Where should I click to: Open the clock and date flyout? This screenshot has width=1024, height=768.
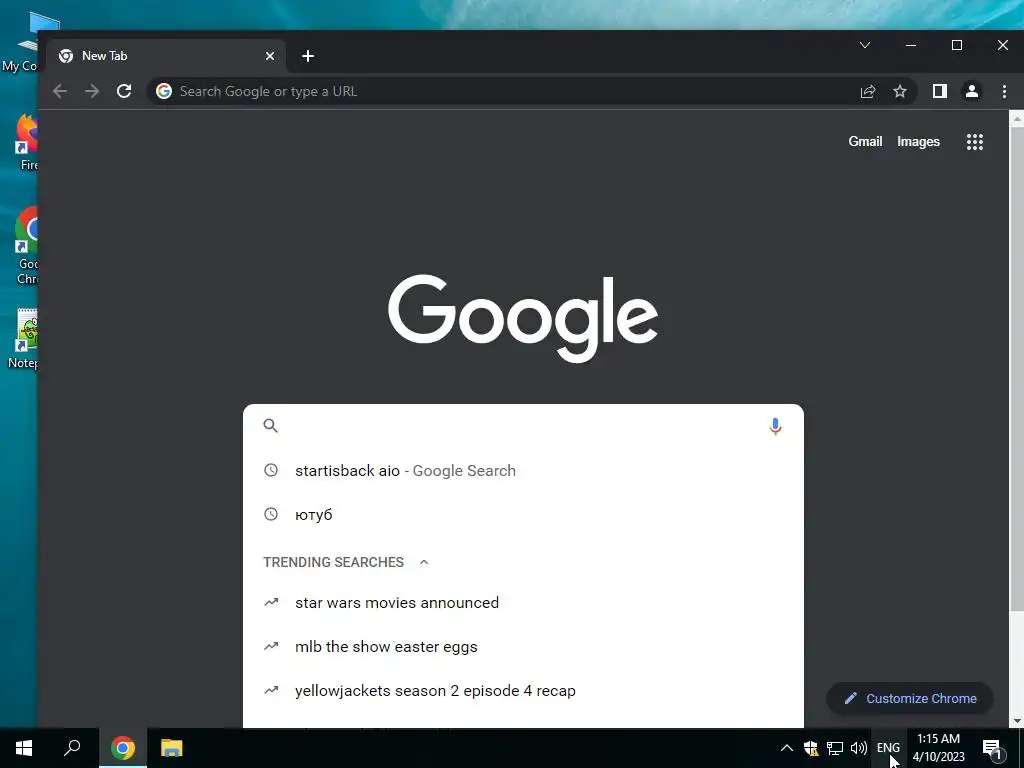coord(938,748)
